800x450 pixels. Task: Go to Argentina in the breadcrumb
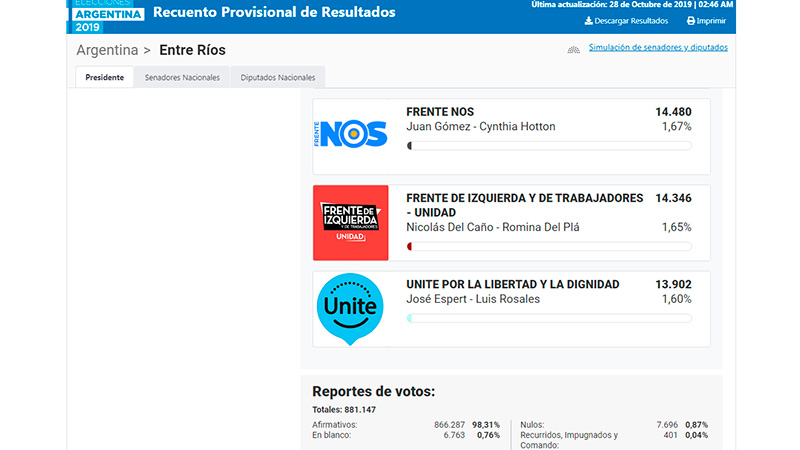pos(107,50)
